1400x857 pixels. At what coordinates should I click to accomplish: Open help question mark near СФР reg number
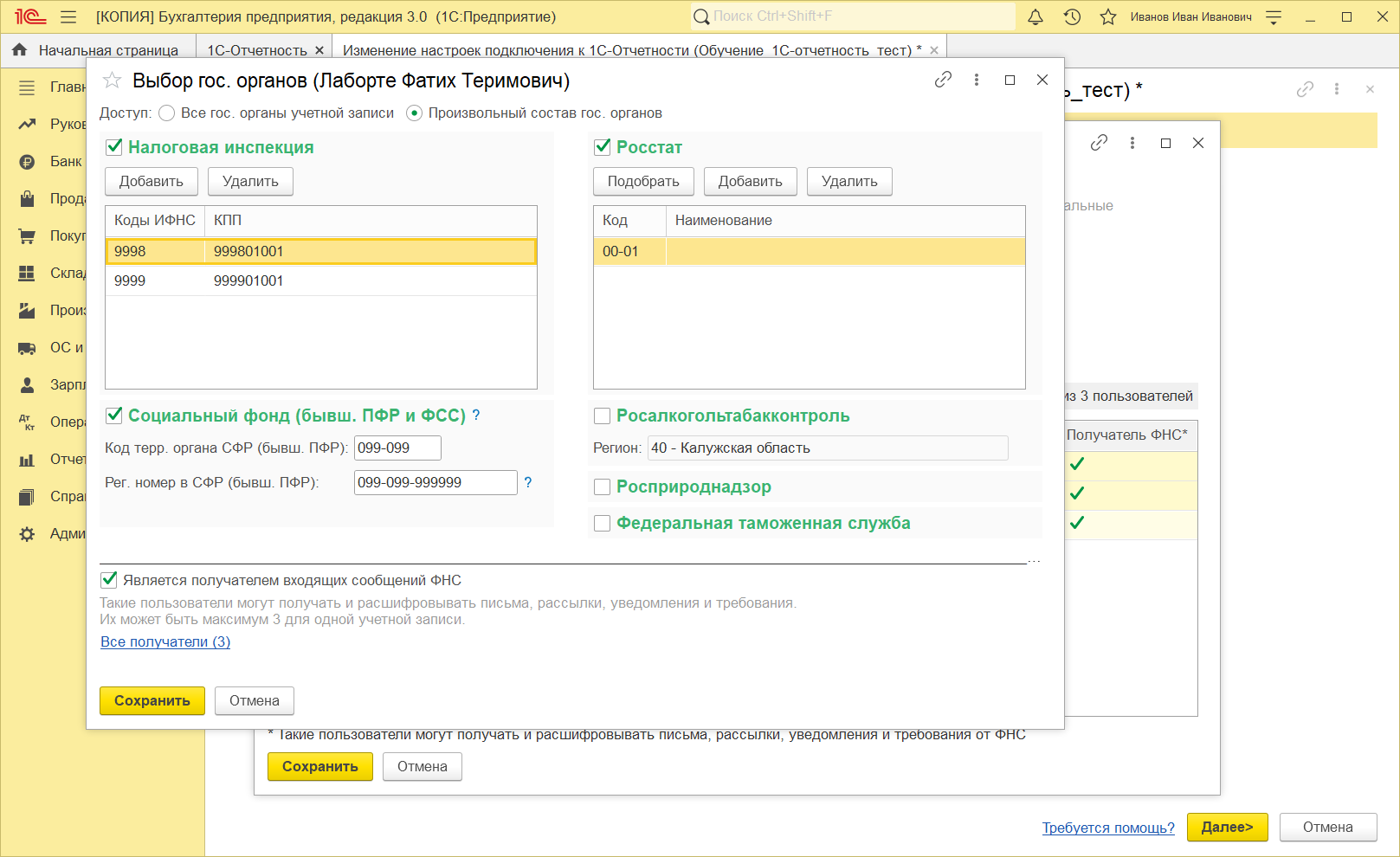pyautogui.click(x=528, y=482)
